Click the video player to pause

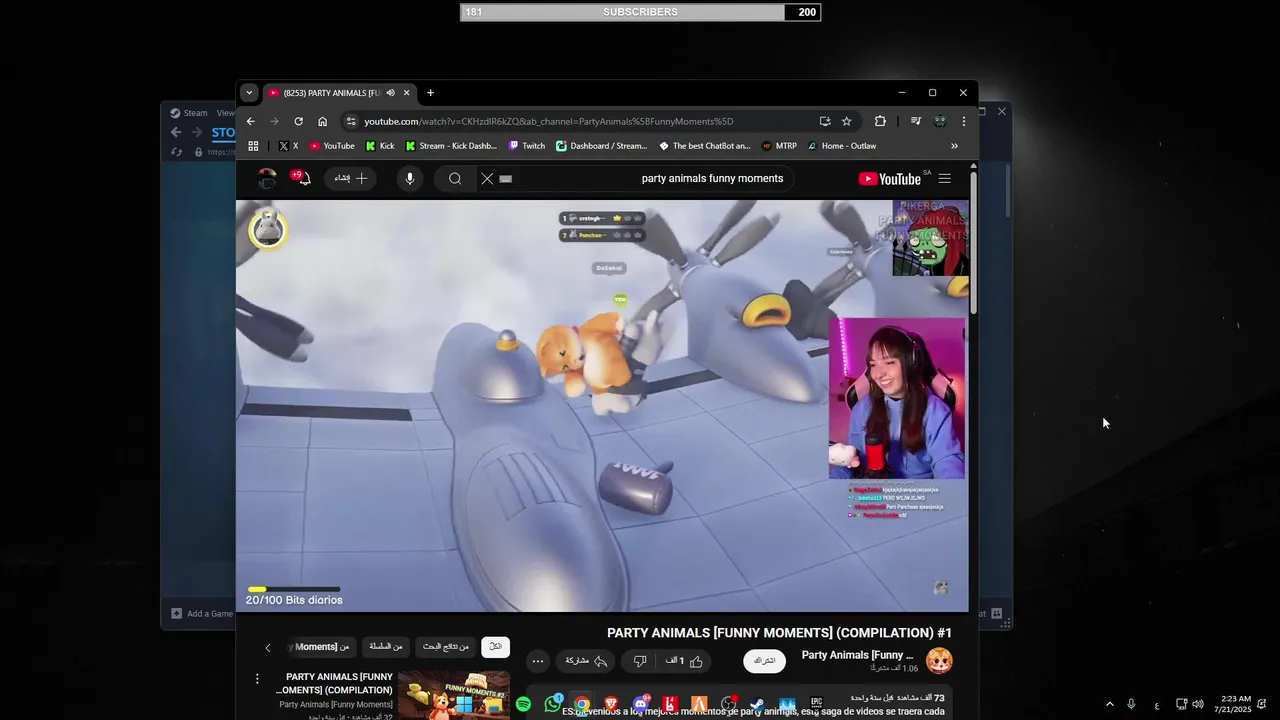coord(602,405)
